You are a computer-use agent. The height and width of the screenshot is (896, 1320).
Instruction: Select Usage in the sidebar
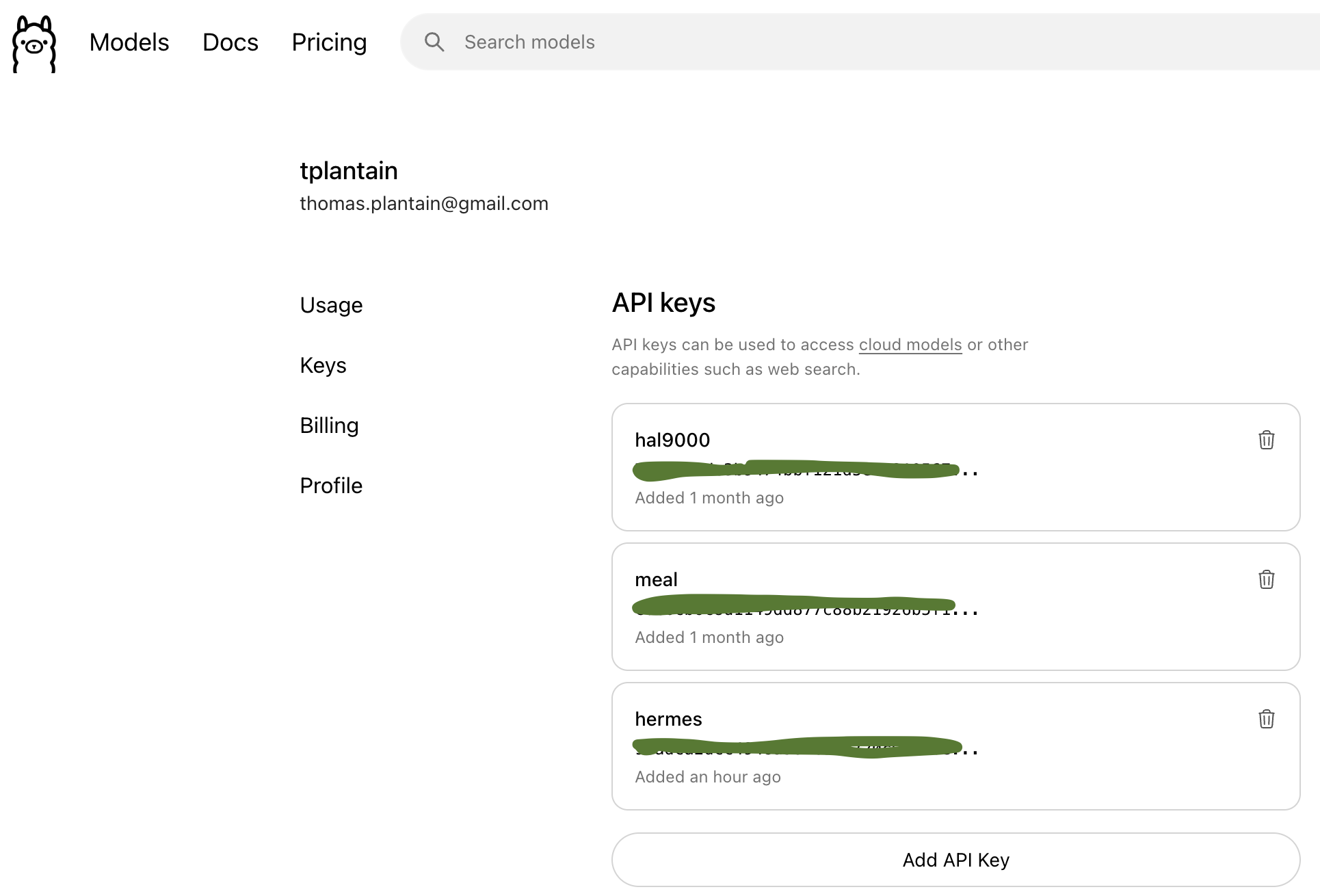[x=331, y=305]
